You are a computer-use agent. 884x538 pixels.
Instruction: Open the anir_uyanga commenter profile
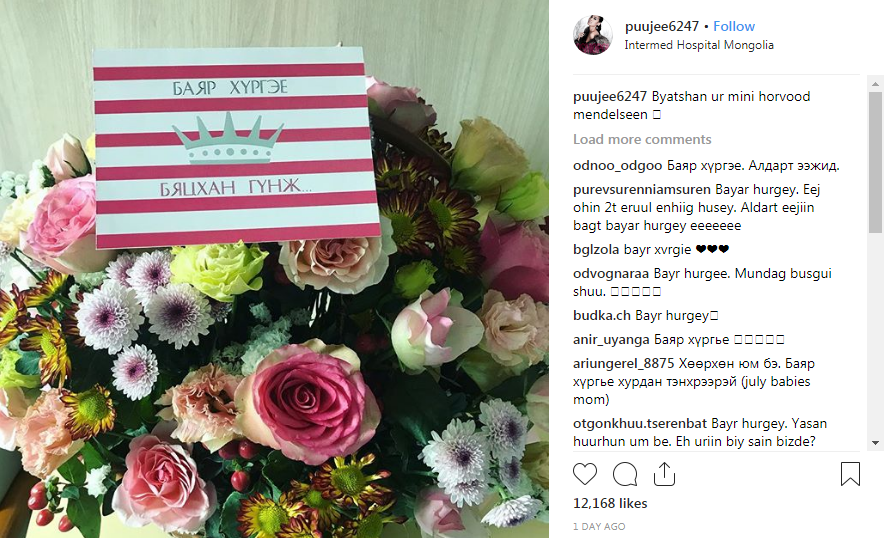[x=611, y=339]
